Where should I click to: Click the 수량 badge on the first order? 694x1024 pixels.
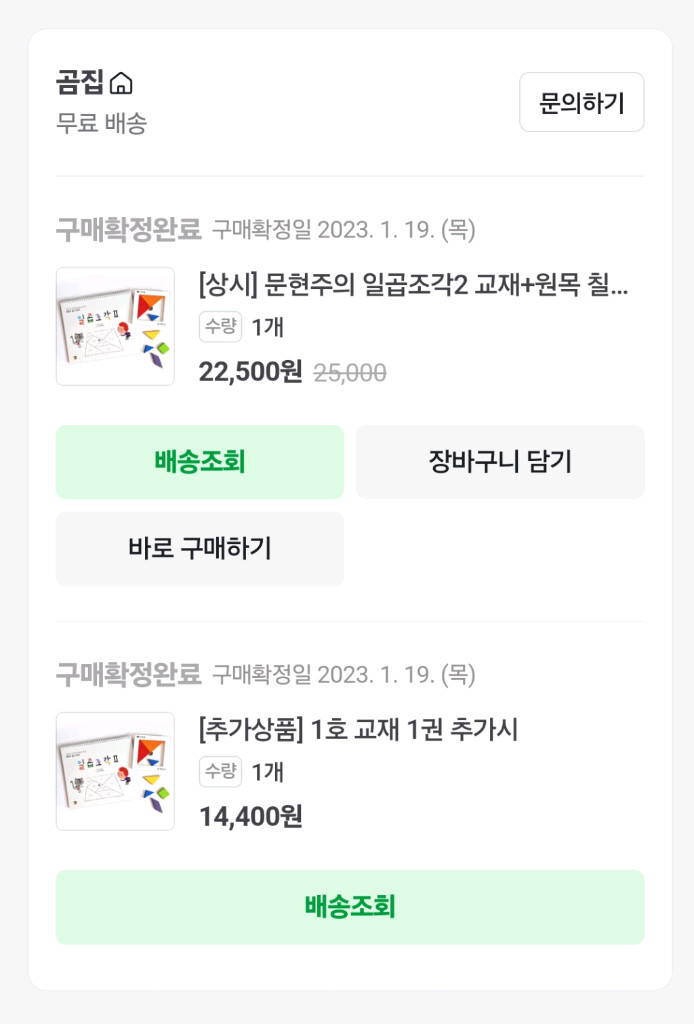(x=220, y=326)
